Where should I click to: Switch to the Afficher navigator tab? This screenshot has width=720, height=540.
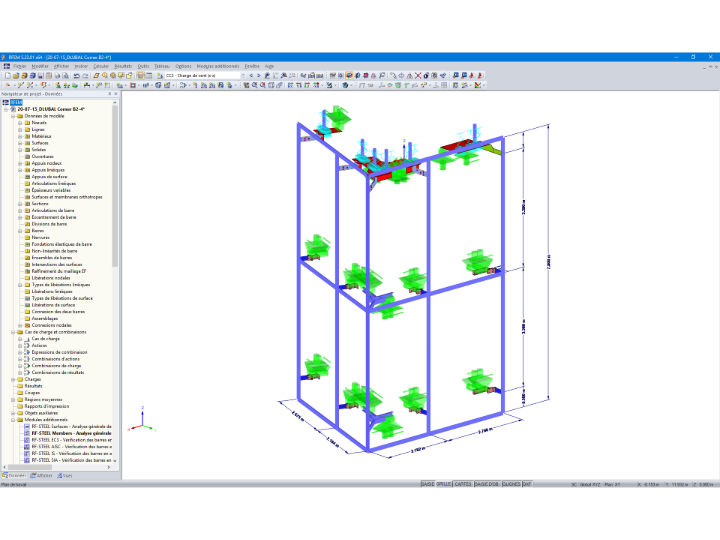41,476
